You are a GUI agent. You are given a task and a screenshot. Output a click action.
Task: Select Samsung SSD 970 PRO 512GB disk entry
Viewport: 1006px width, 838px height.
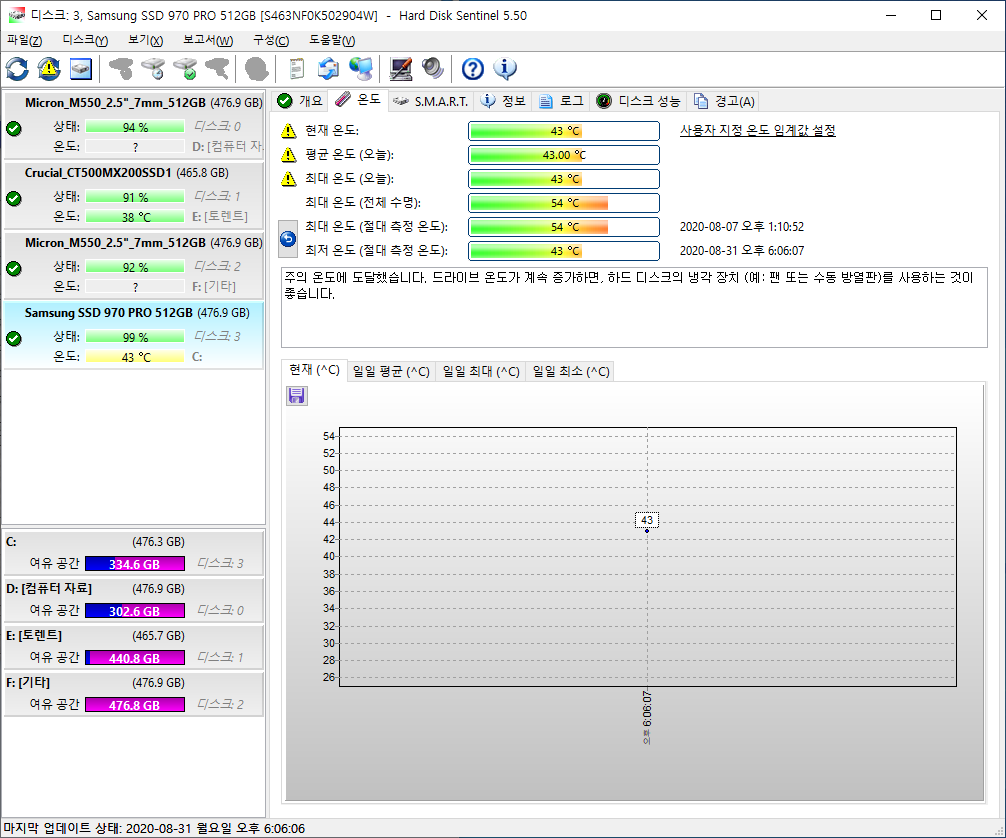[133, 335]
